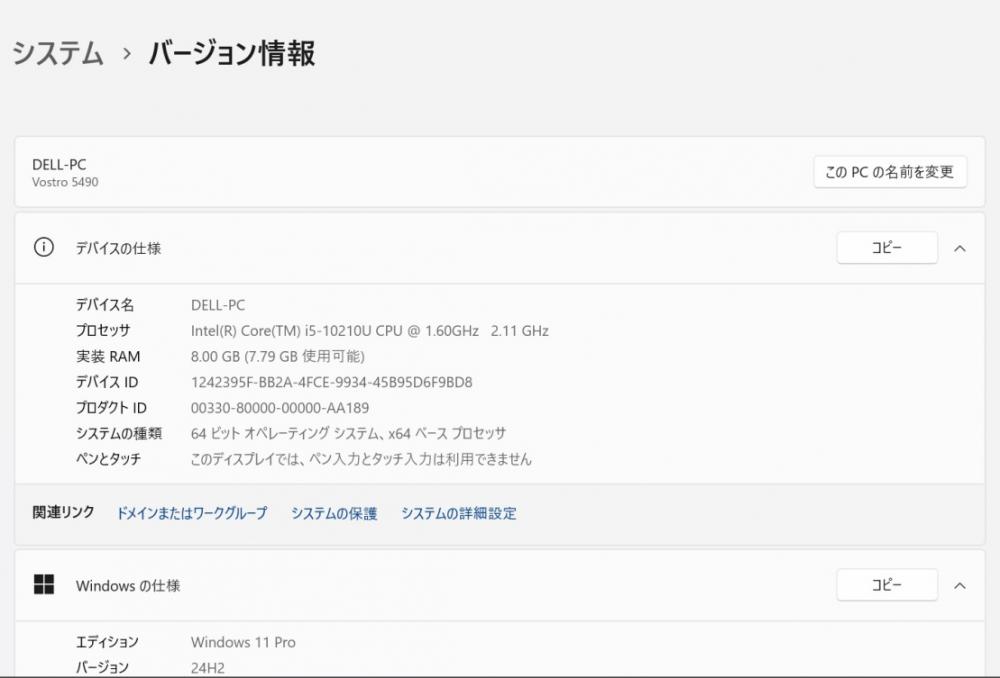This screenshot has width=1000, height=678.
Task: Click the システムの種類 label
Action: point(119,434)
